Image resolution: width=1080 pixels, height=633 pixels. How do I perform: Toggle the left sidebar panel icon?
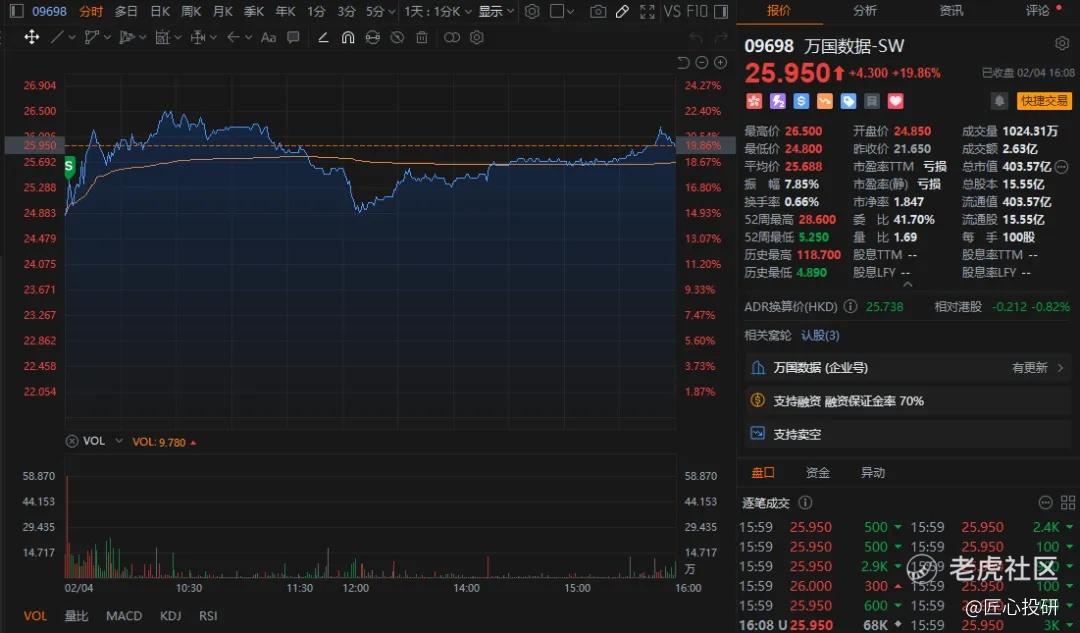click(x=16, y=11)
